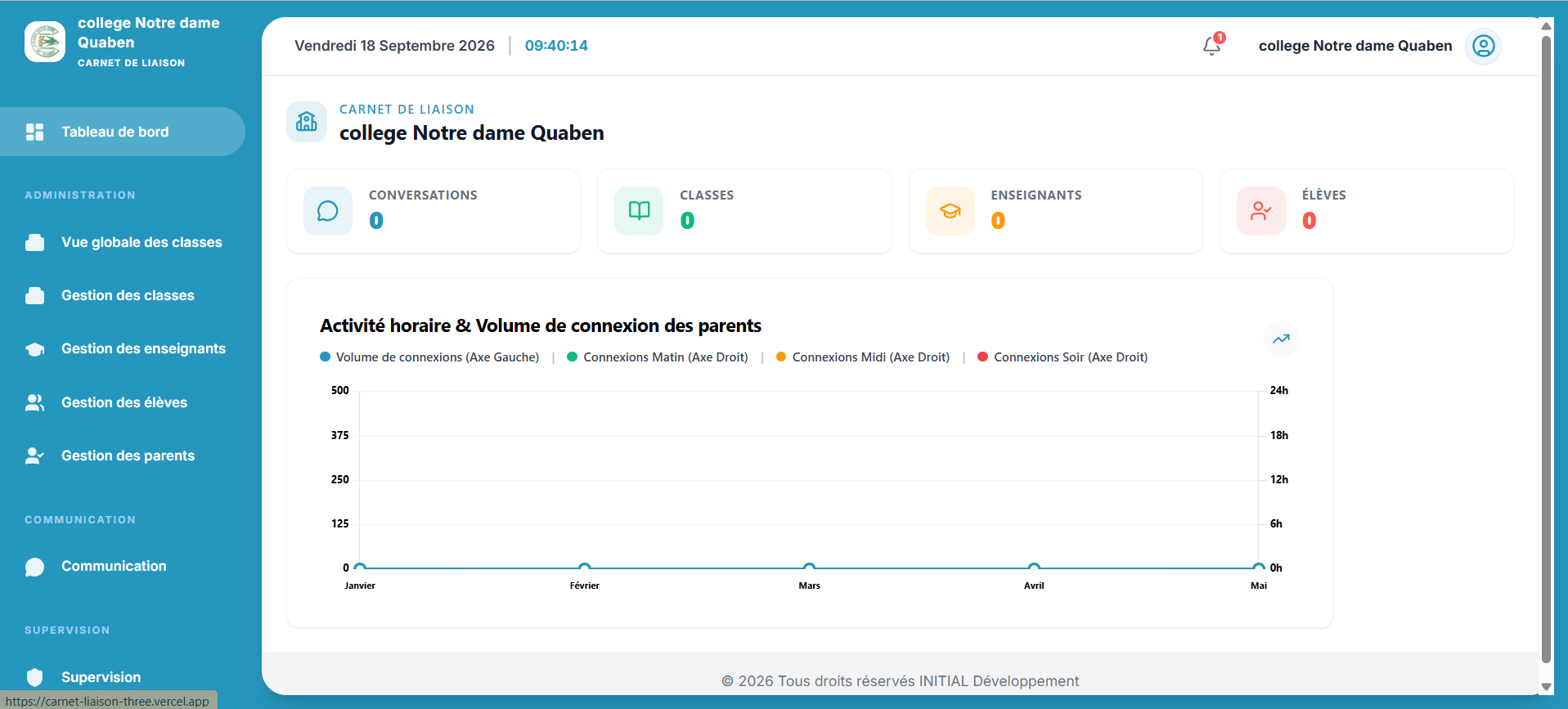
Task: Click the Élèves user check icon
Action: pos(1261,211)
